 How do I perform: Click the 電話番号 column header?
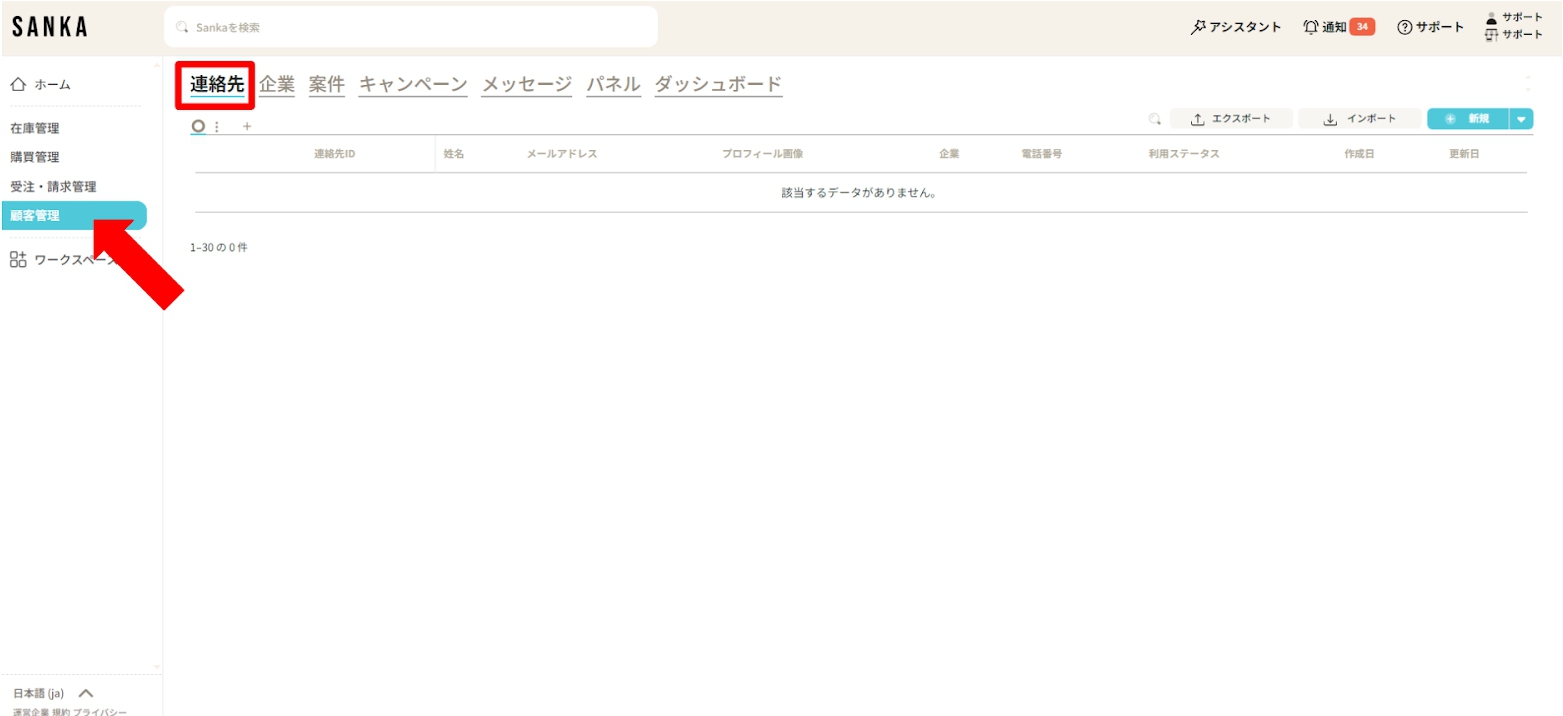pyautogui.click(x=1041, y=154)
